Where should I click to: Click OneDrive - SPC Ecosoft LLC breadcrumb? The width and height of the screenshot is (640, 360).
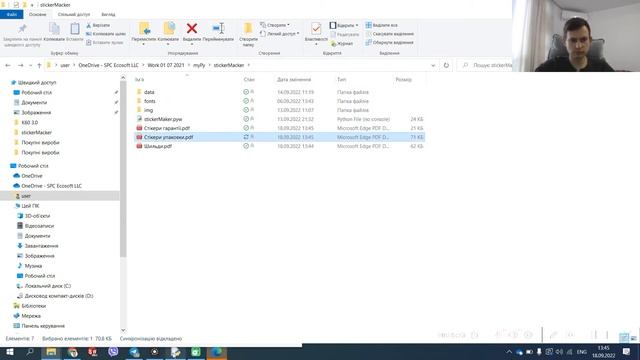click(x=109, y=65)
